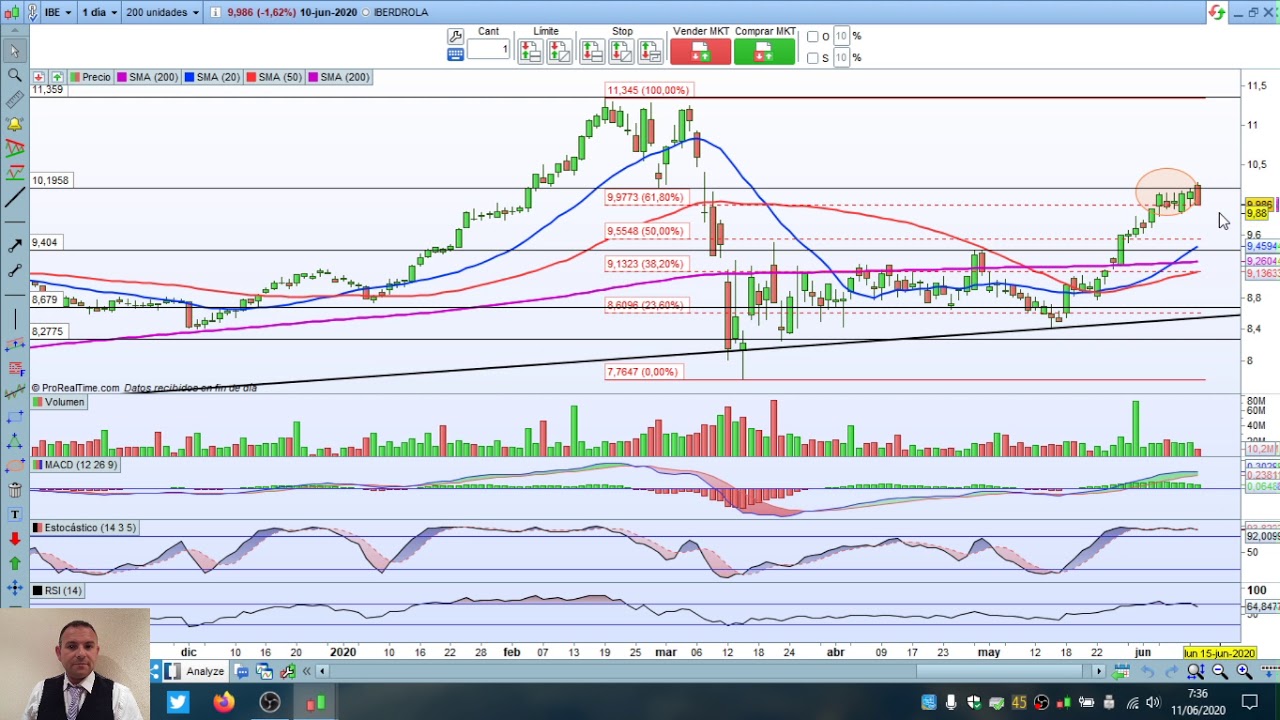Click the 9,9773 (61,80%) Fibonacci label
The width and height of the screenshot is (1280, 720).
pos(645,198)
